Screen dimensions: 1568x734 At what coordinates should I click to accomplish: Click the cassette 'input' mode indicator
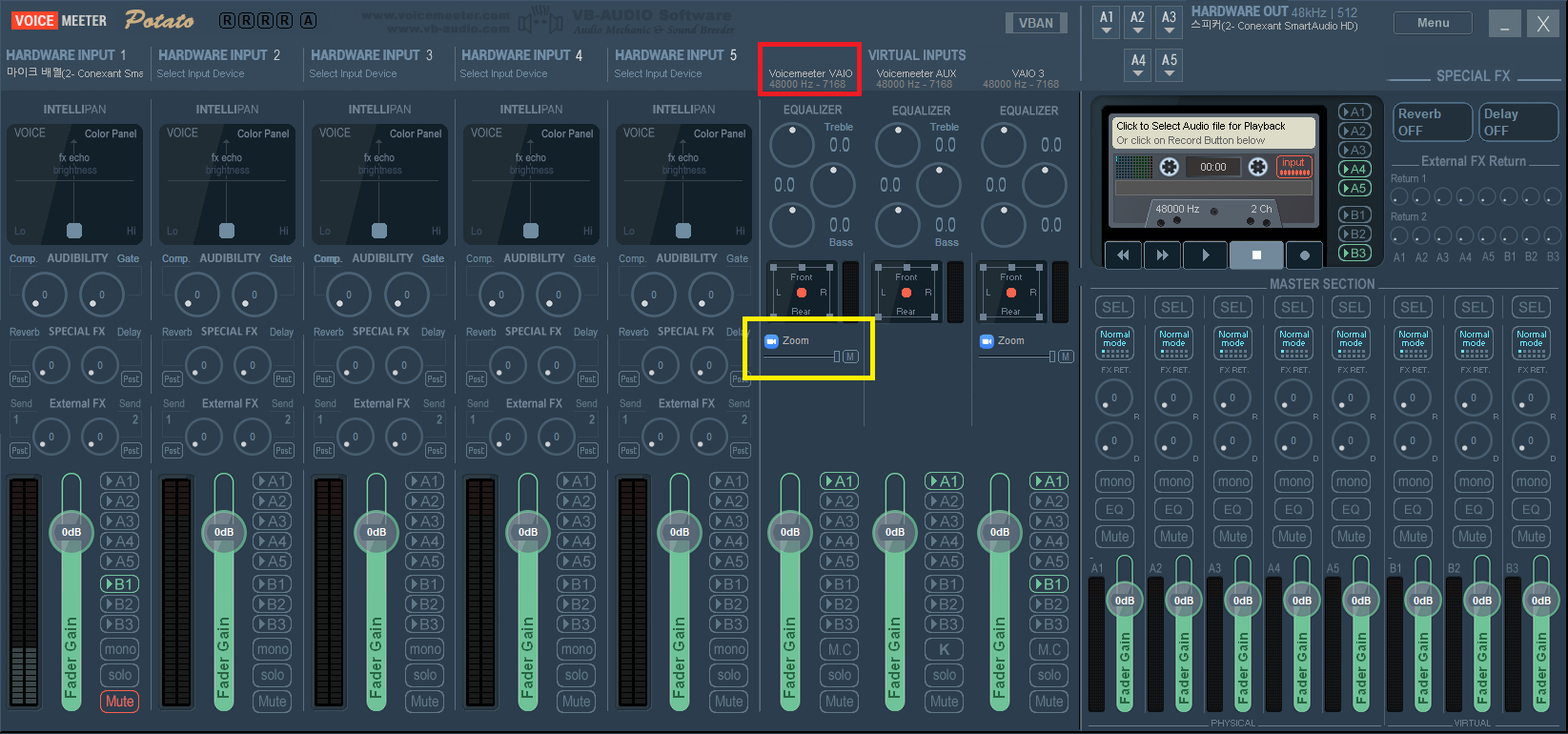(1293, 166)
